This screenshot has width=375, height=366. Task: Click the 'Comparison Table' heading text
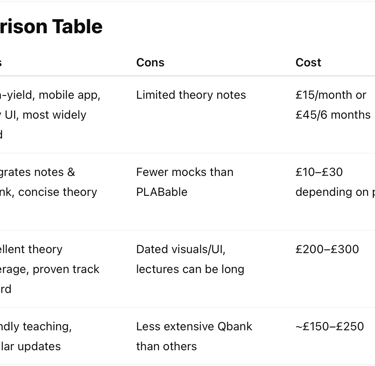point(51,26)
